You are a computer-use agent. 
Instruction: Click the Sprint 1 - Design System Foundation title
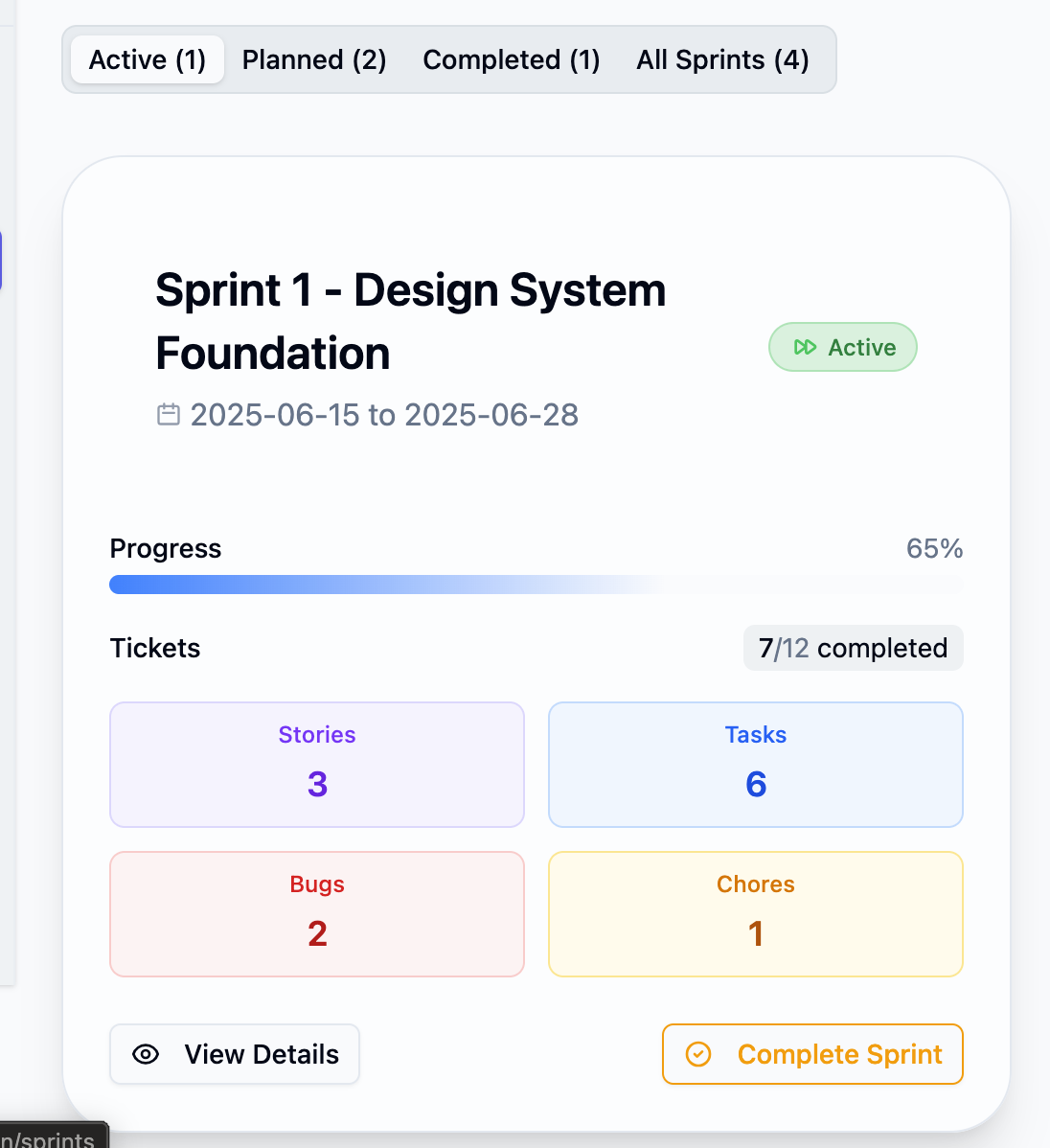(x=411, y=321)
